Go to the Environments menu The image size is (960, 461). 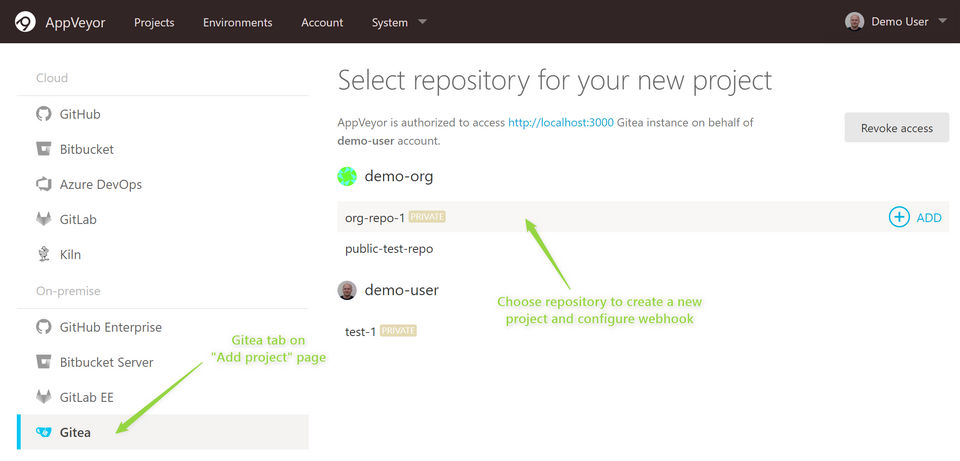click(x=237, y=22)
